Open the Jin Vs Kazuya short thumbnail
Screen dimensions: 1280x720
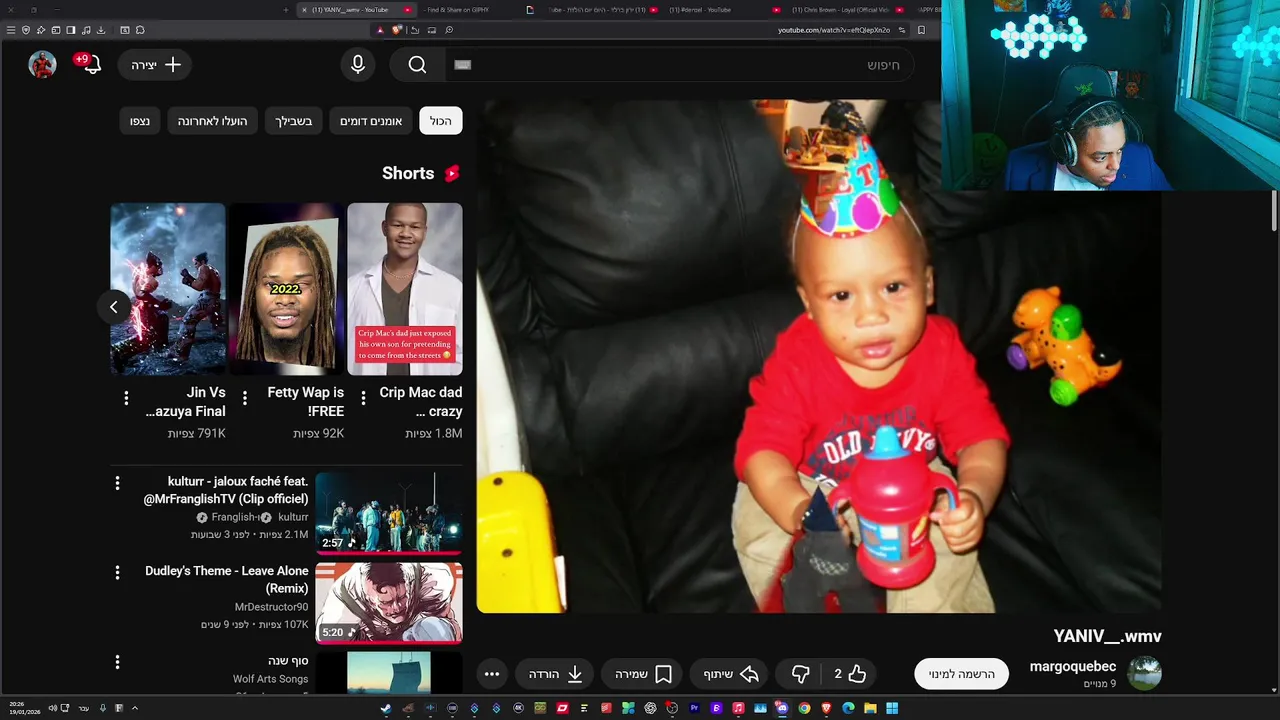pyautogui.click(x=168, y=289)
